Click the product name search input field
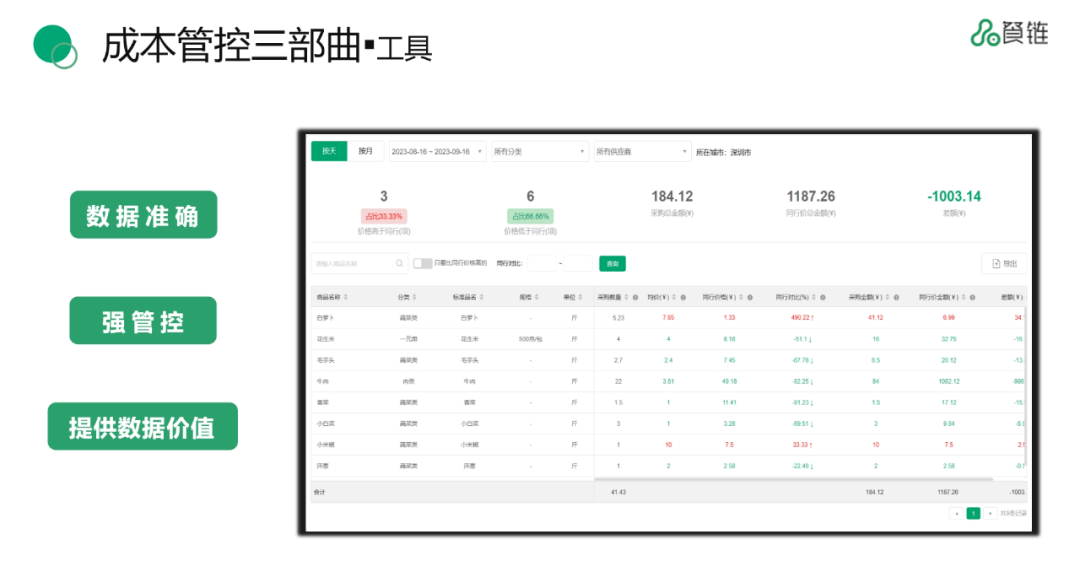 click(352, 264)
